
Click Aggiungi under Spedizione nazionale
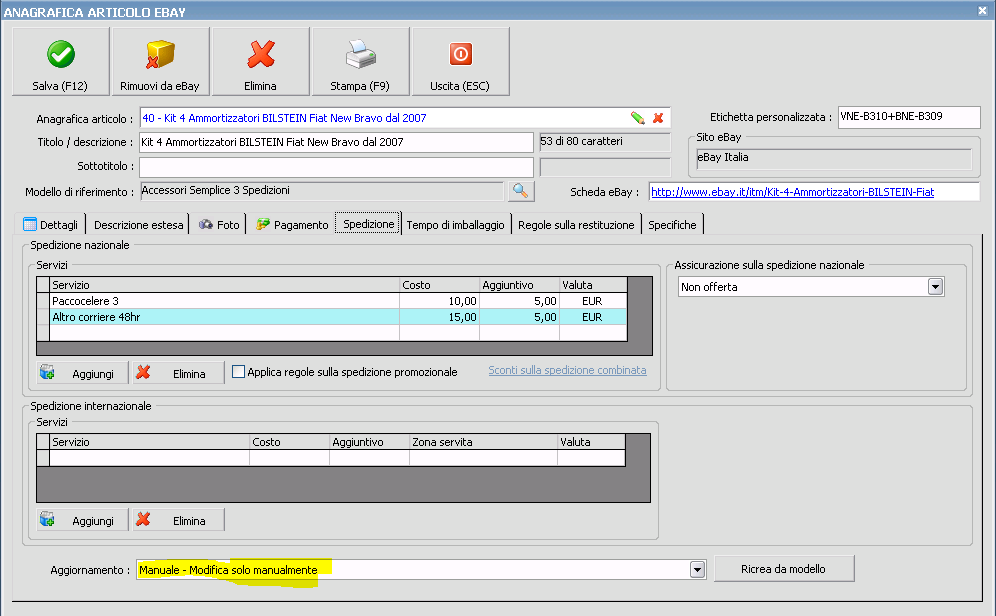[x=83, y=373]
